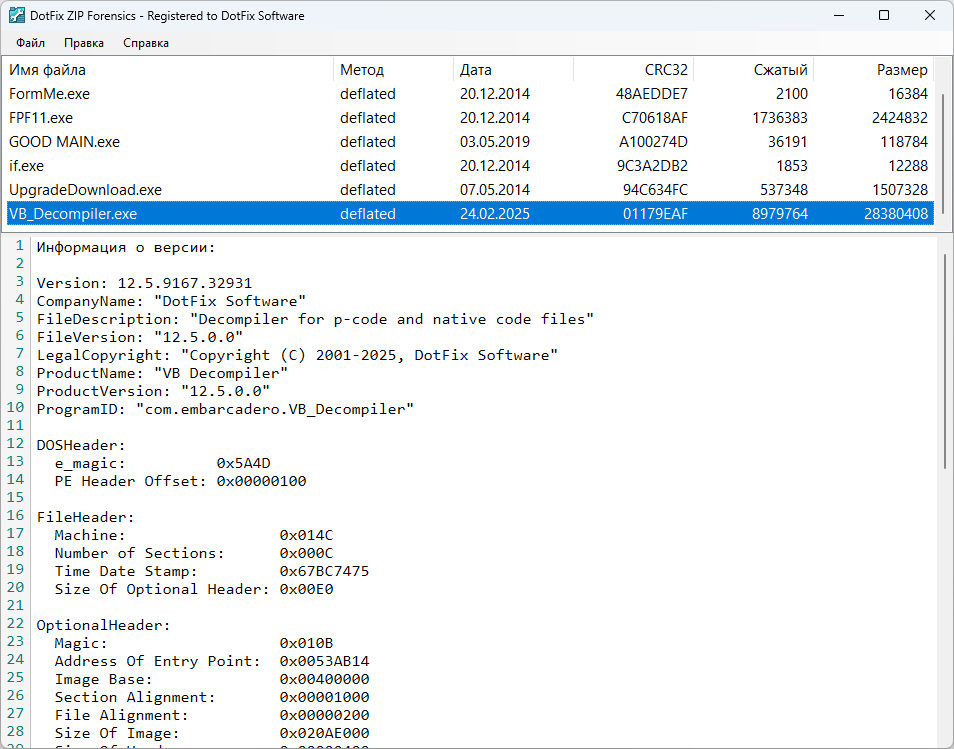
Task: Click the PE Header Offset value 0x00000100
Action: [262, 481]
